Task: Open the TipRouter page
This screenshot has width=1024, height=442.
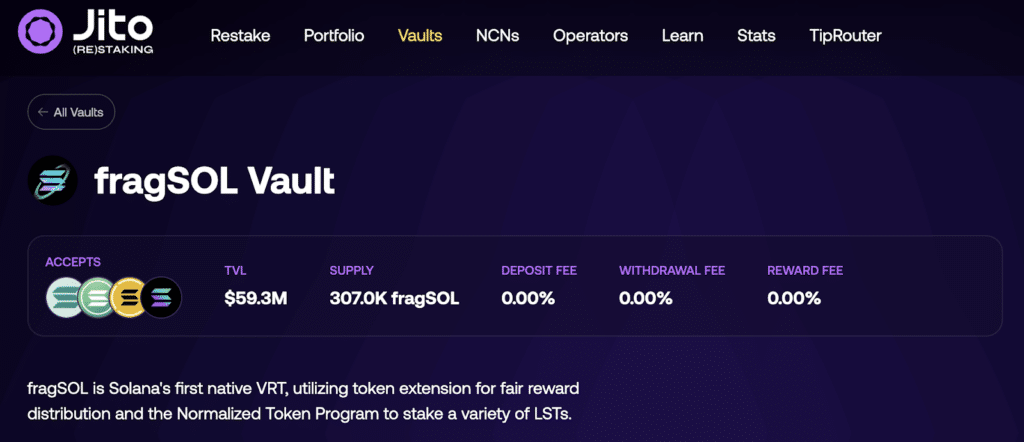Action: [845, 36]
